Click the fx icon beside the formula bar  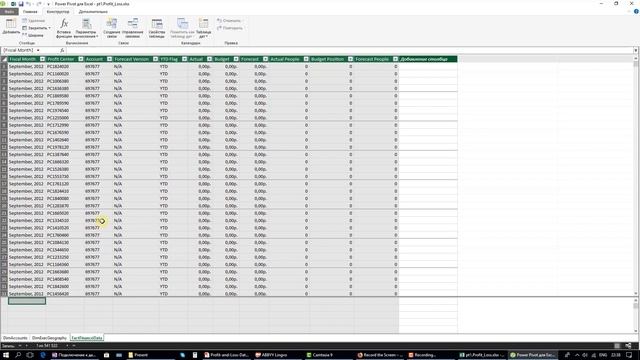click(x=62, y=50)
